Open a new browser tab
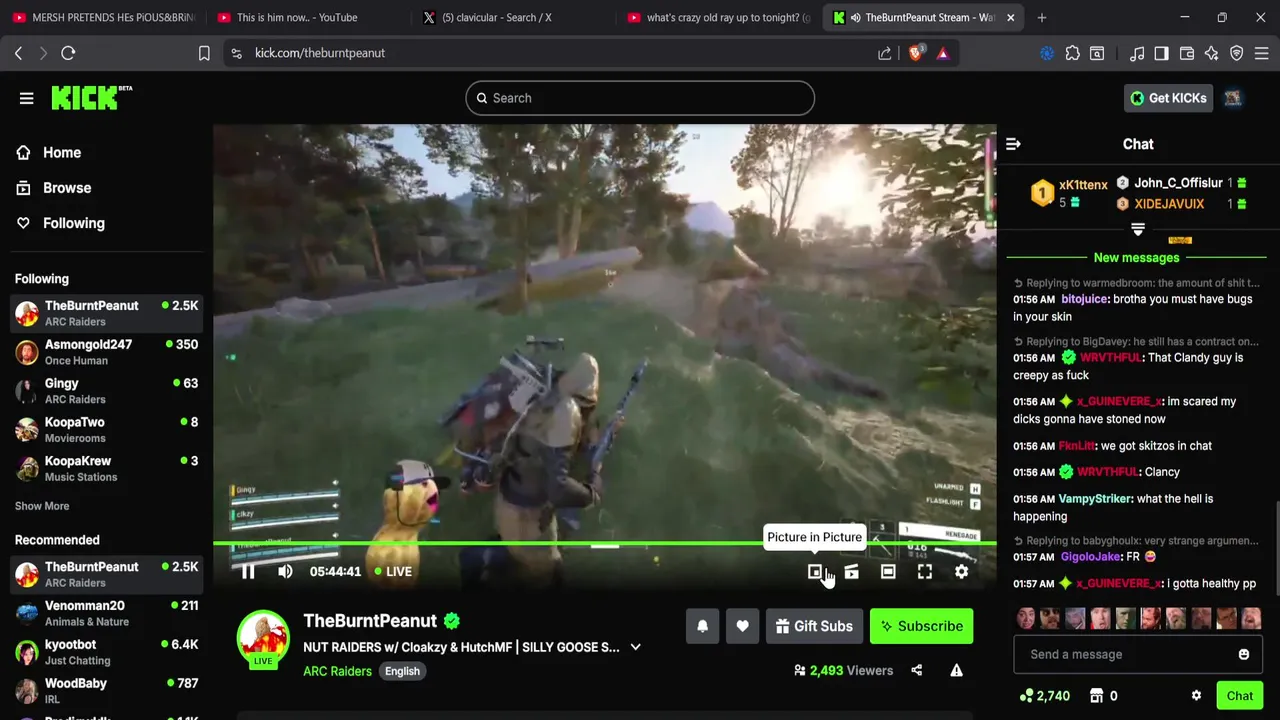This screenshot has width=1280, height=720. tap(1042, 17)
